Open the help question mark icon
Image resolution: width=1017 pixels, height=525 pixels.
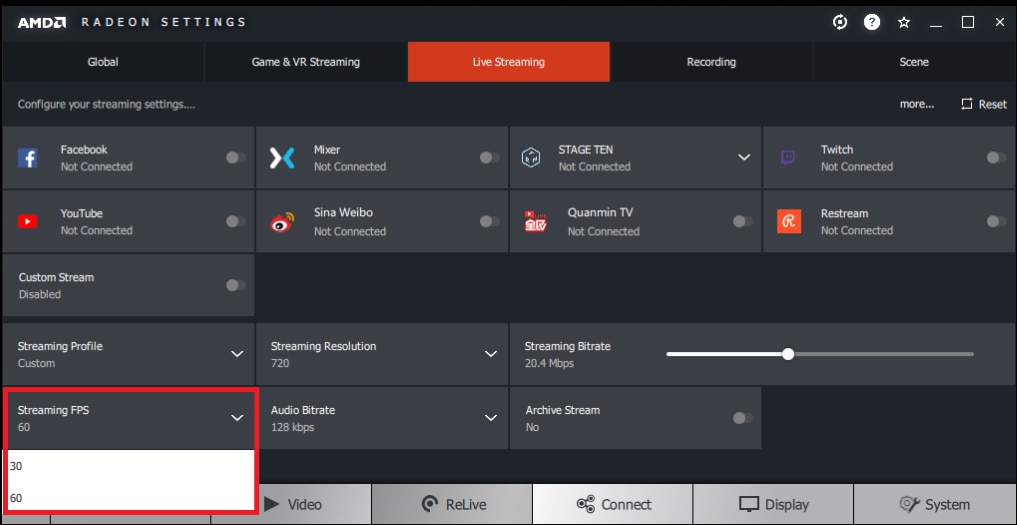click(x=872, y=22)
